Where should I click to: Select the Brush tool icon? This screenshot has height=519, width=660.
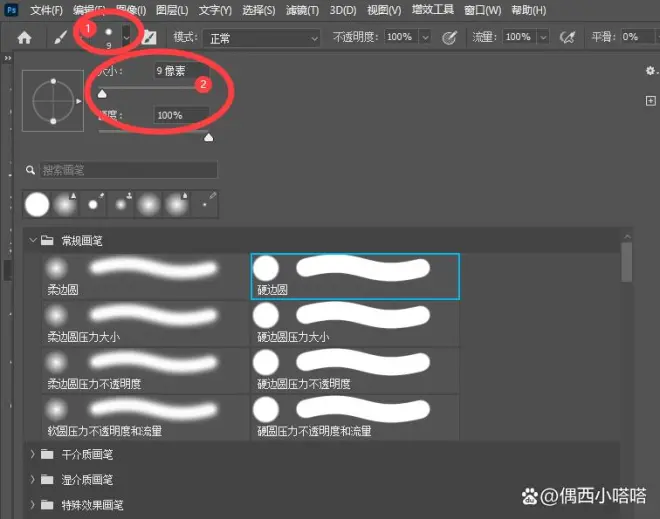pos(60,37)
